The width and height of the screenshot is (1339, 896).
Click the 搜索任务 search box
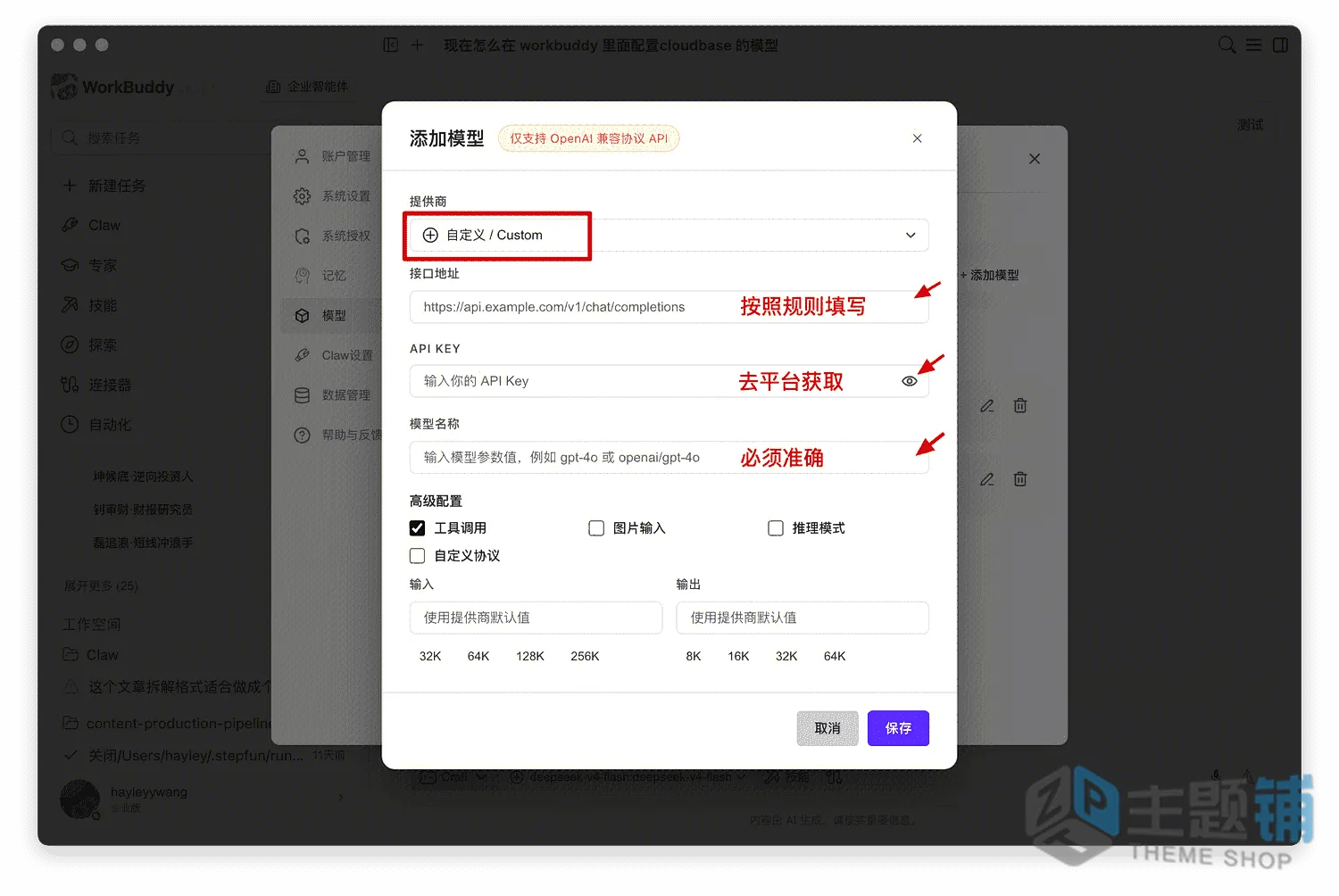click(x=161, y=138)
